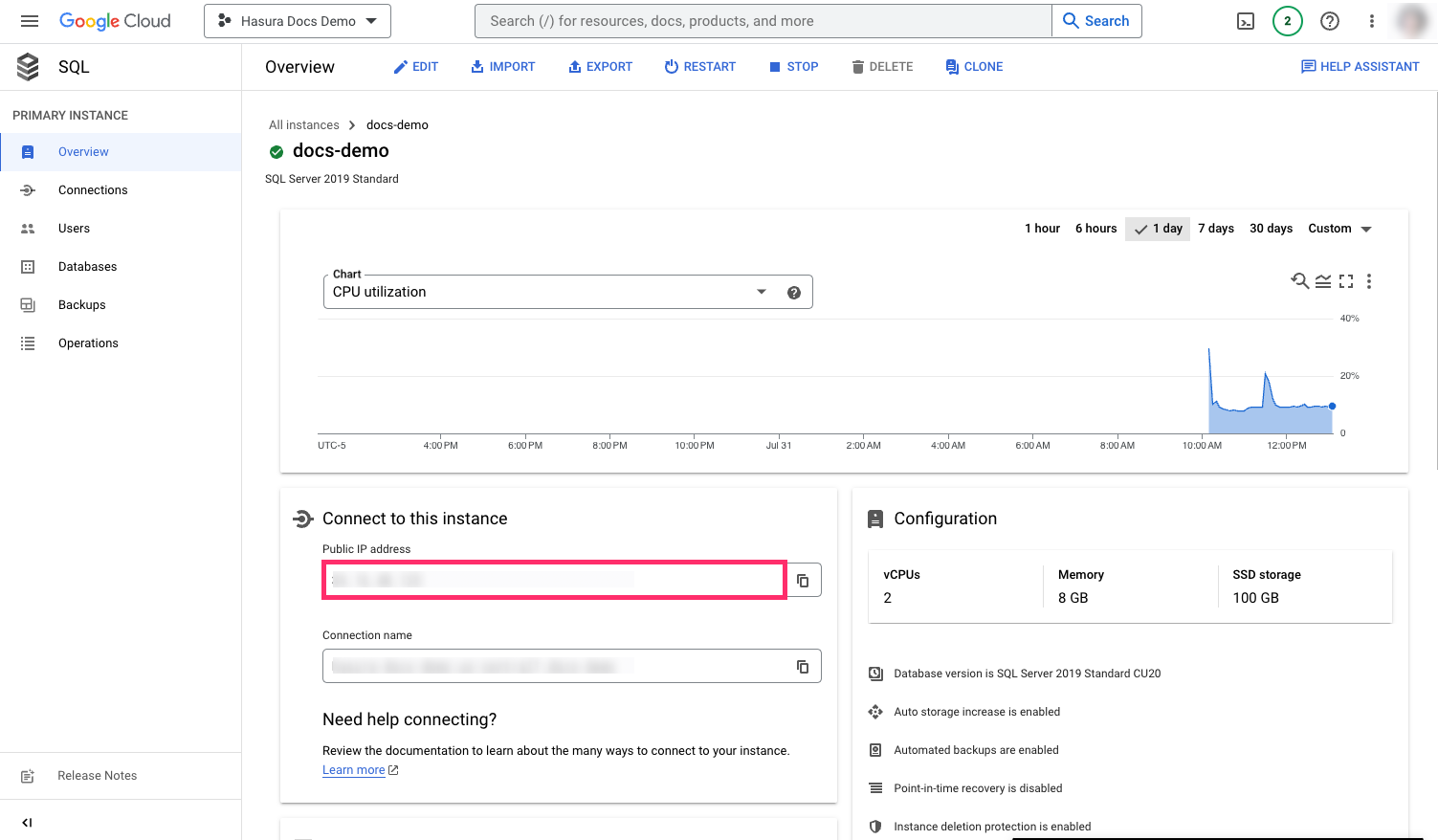
Task: Click the automated backups row icon
Action: (x=875, y=750)
